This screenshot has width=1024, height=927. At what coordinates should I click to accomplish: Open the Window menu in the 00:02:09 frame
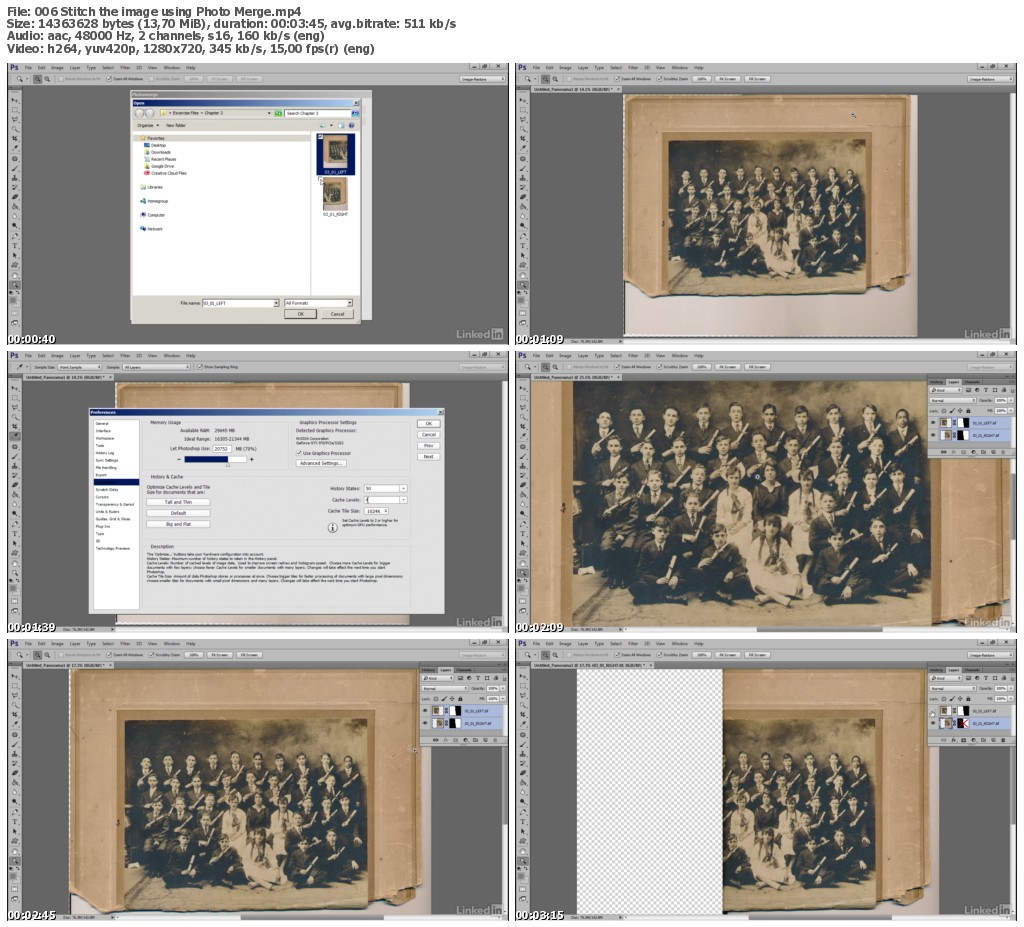point(679,355)
